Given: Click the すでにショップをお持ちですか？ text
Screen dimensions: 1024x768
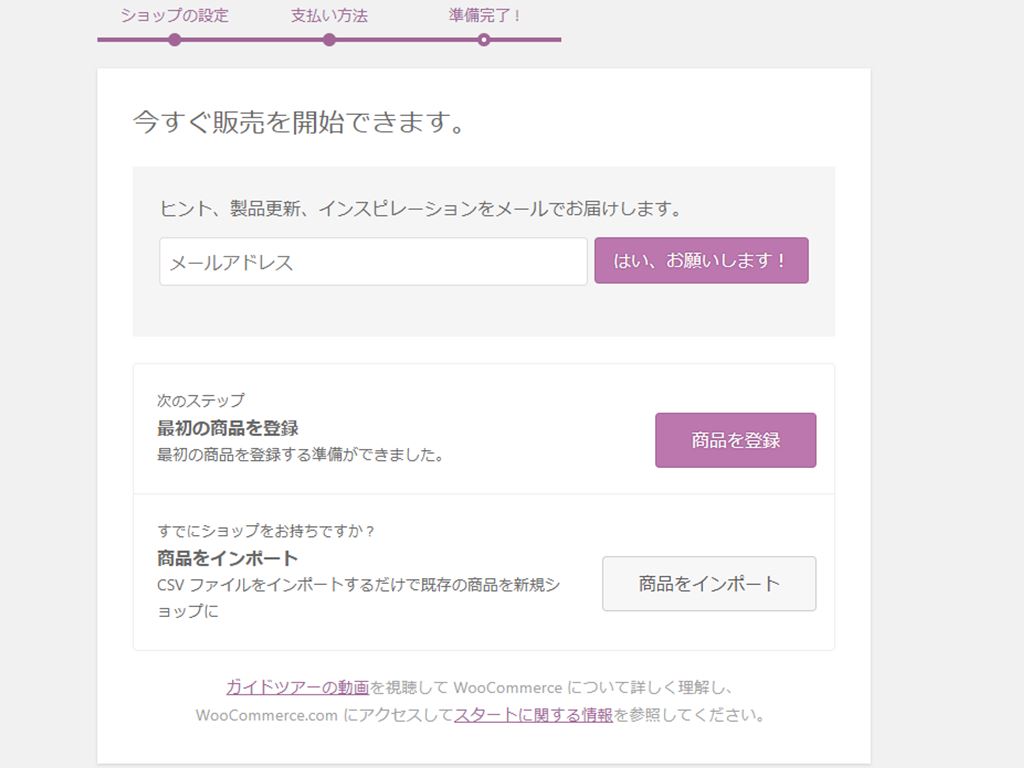Looking at the screenshot, I should [266, 530].
